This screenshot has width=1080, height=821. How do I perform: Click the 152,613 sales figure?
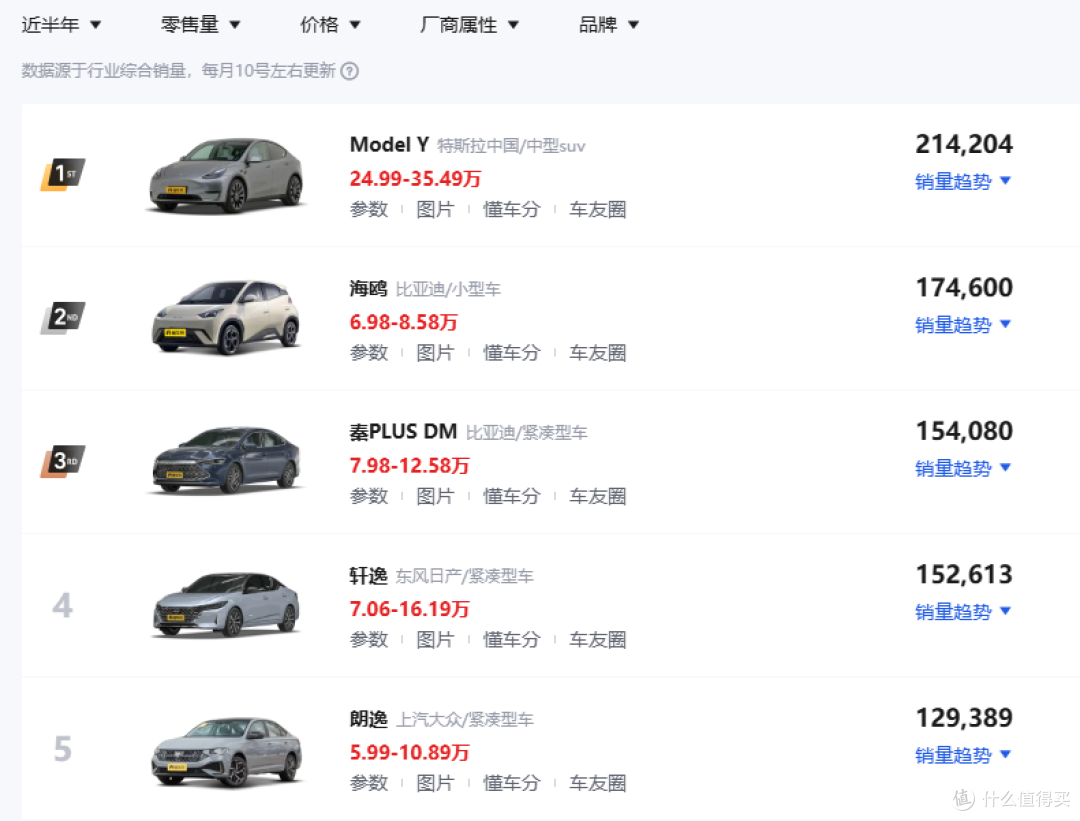pyautogui.click(x=964, y=574)
